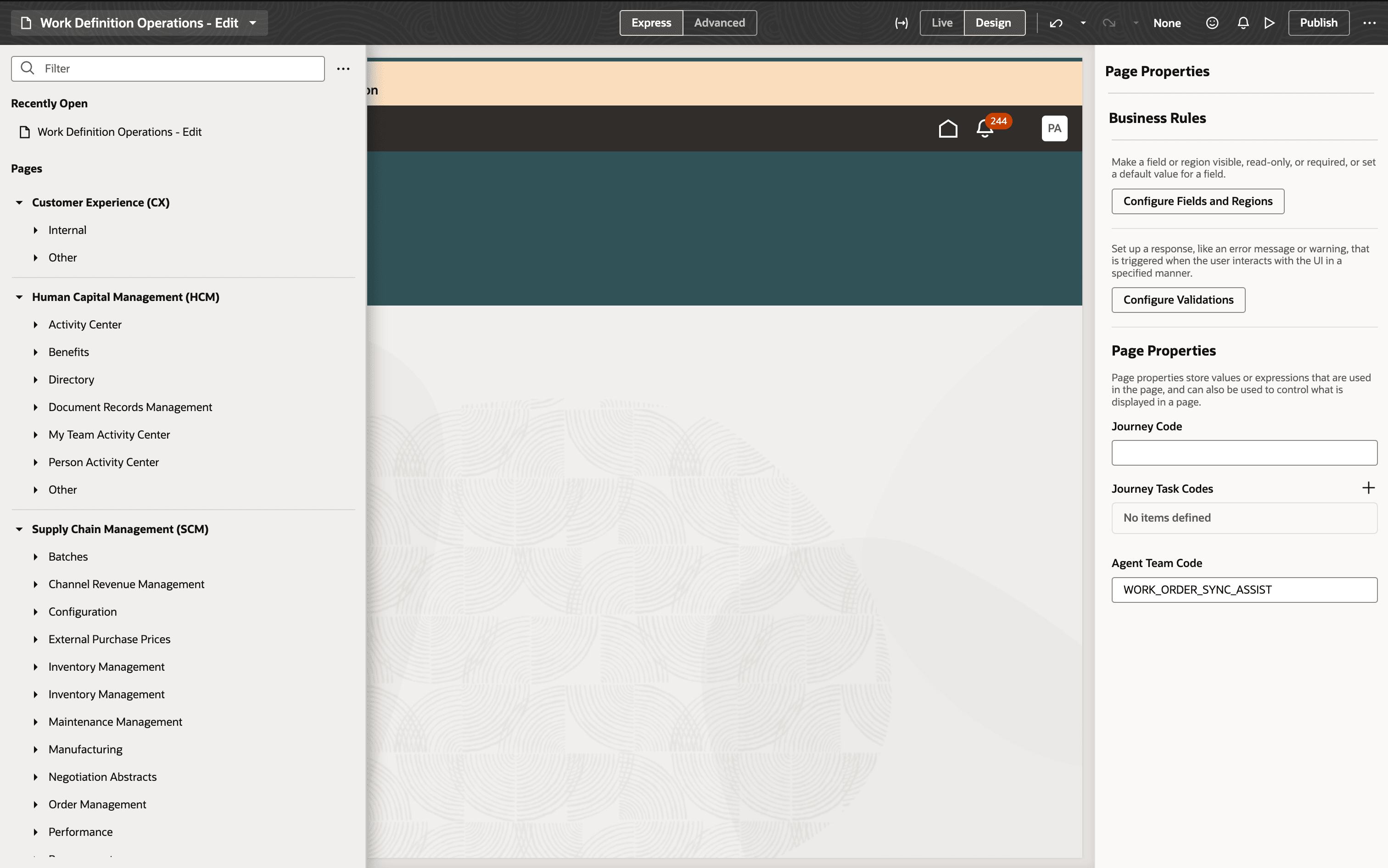The image size is (1388, 868).
Task: Click the undo arrow icon
Action: (x=1057, y=22)
